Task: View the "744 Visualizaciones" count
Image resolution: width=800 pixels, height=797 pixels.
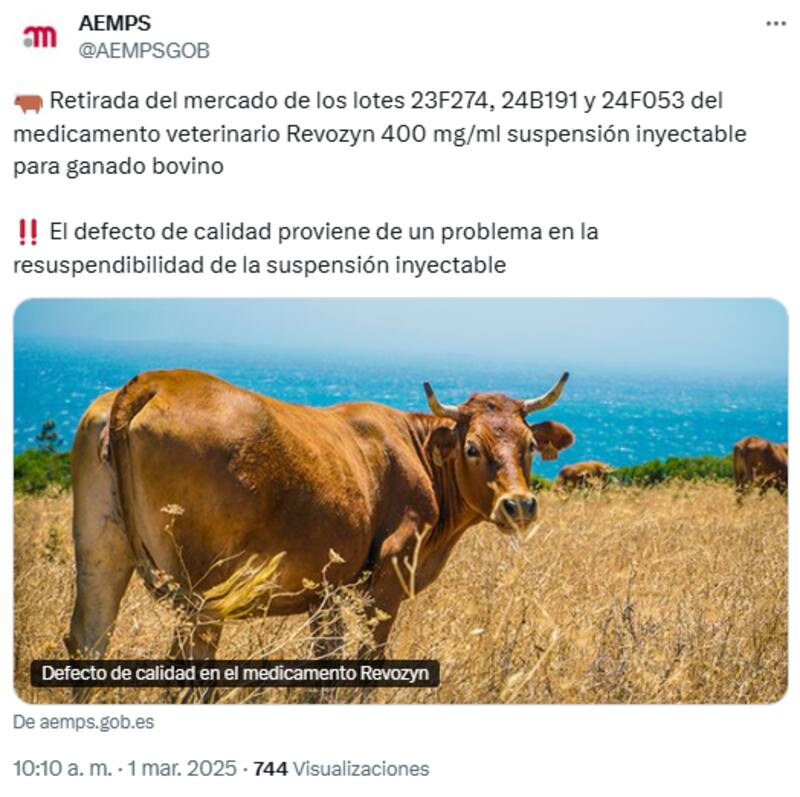Action: [x=341, y=768]
